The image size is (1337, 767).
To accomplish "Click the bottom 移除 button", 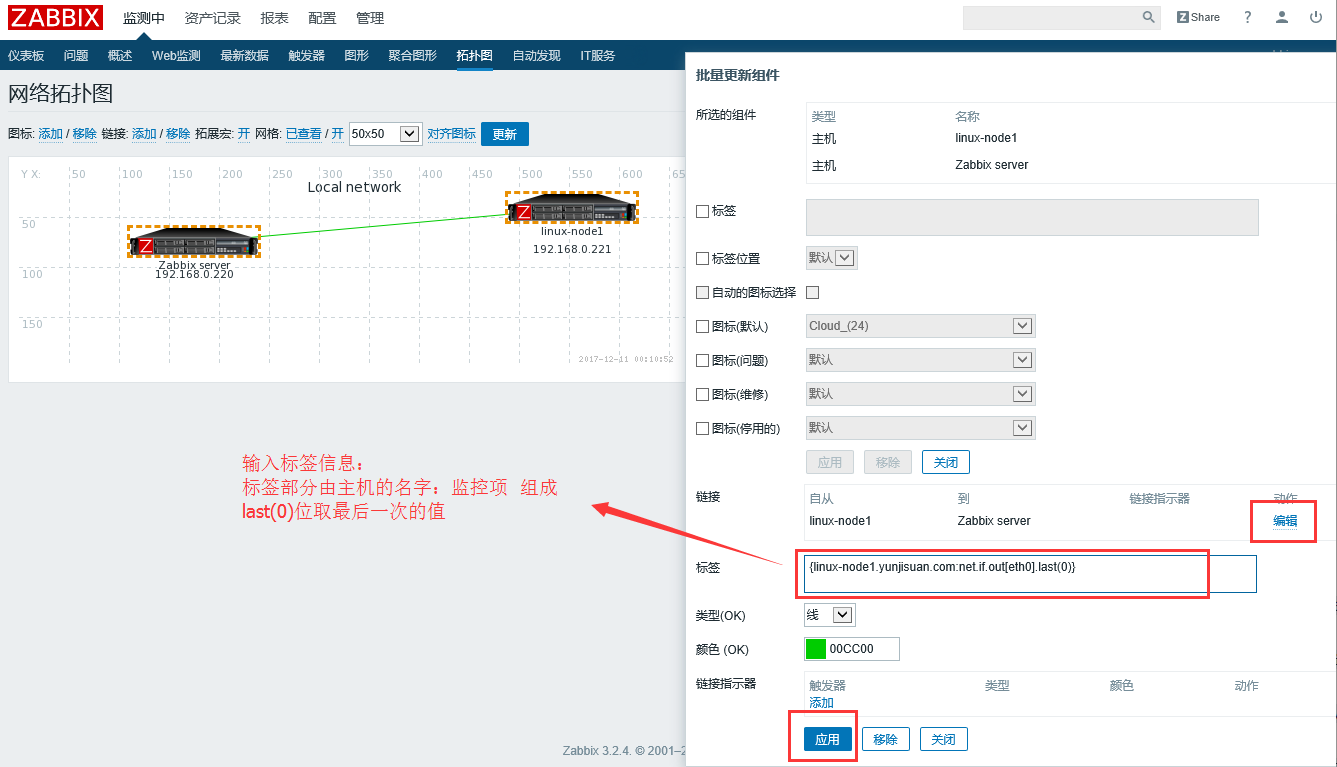I will (x=886, y=740).
